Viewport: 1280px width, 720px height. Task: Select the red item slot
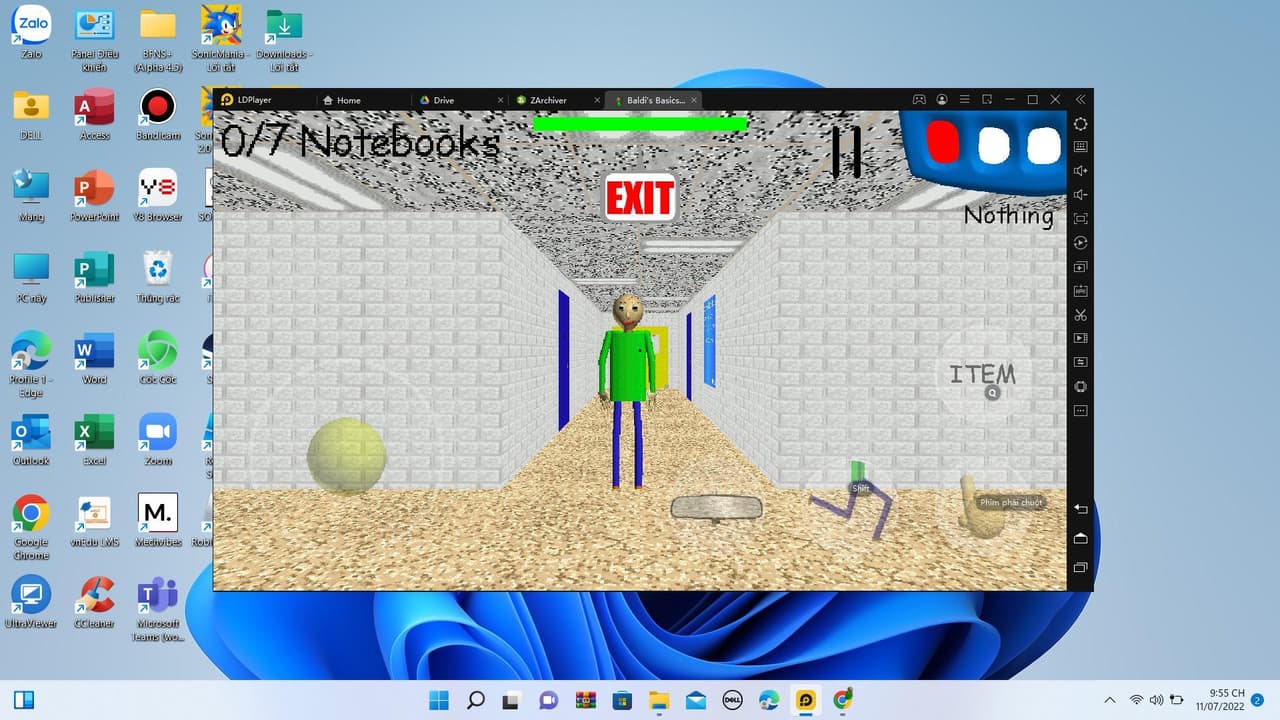pyautogui.click(x=942, y=143)
